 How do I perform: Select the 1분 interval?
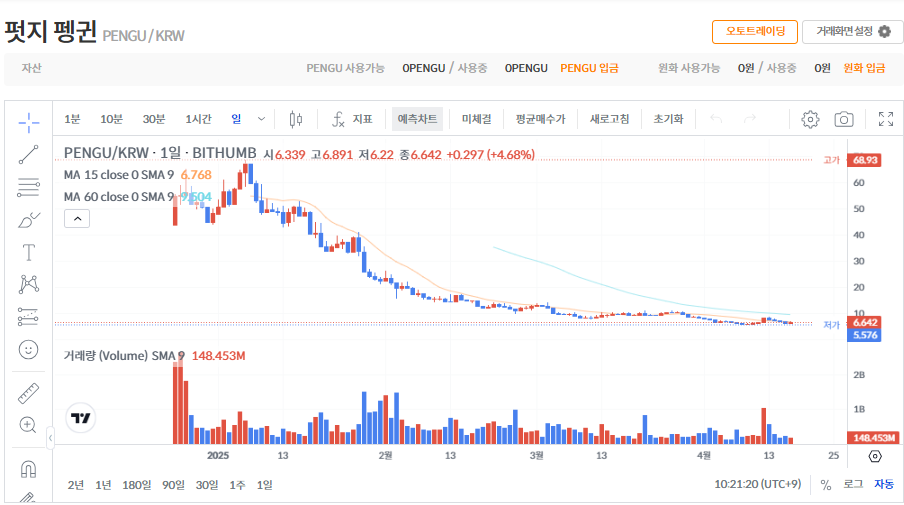[72, 119]
